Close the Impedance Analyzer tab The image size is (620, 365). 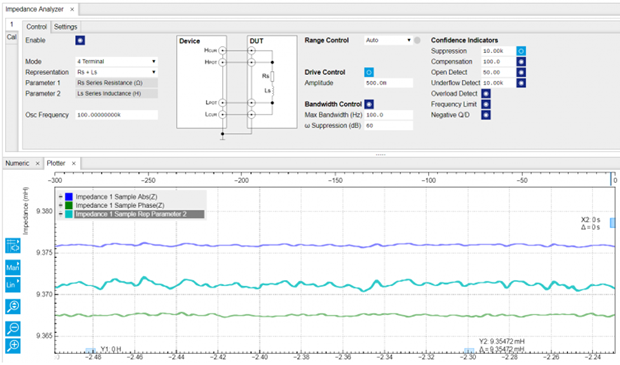coord(72,9)
